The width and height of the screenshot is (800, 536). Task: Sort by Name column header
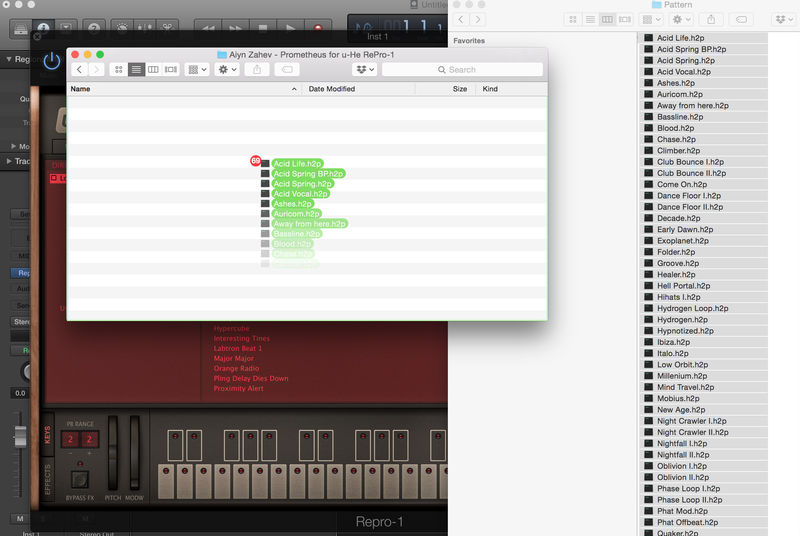pyautogui.click(x=184, y=89)
